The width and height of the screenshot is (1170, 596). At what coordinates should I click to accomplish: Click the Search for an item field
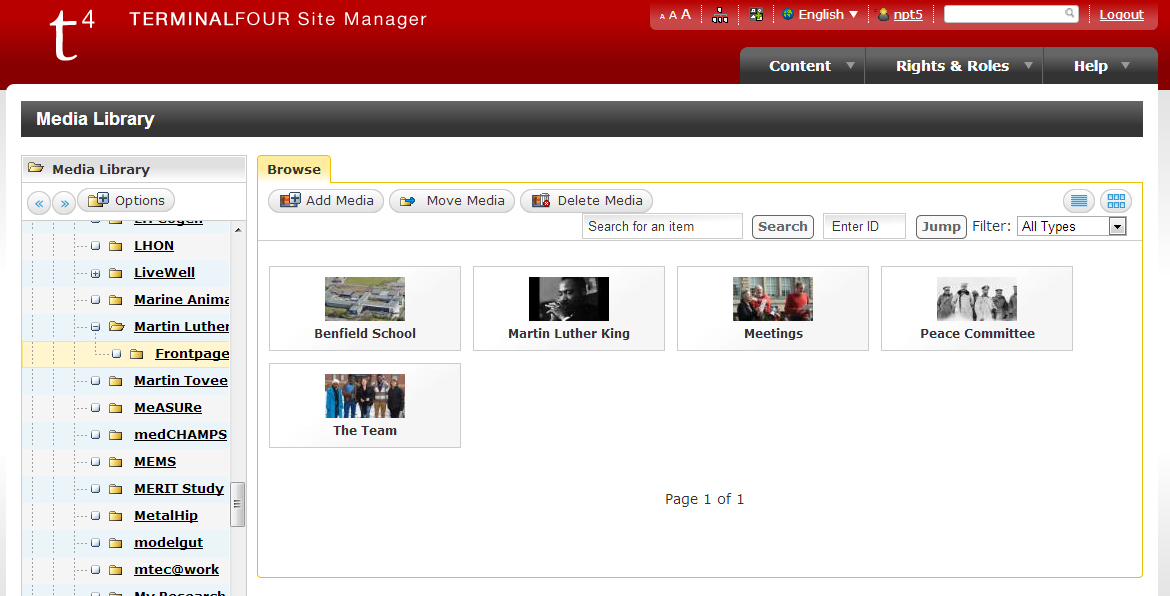[x=662, y=227]
